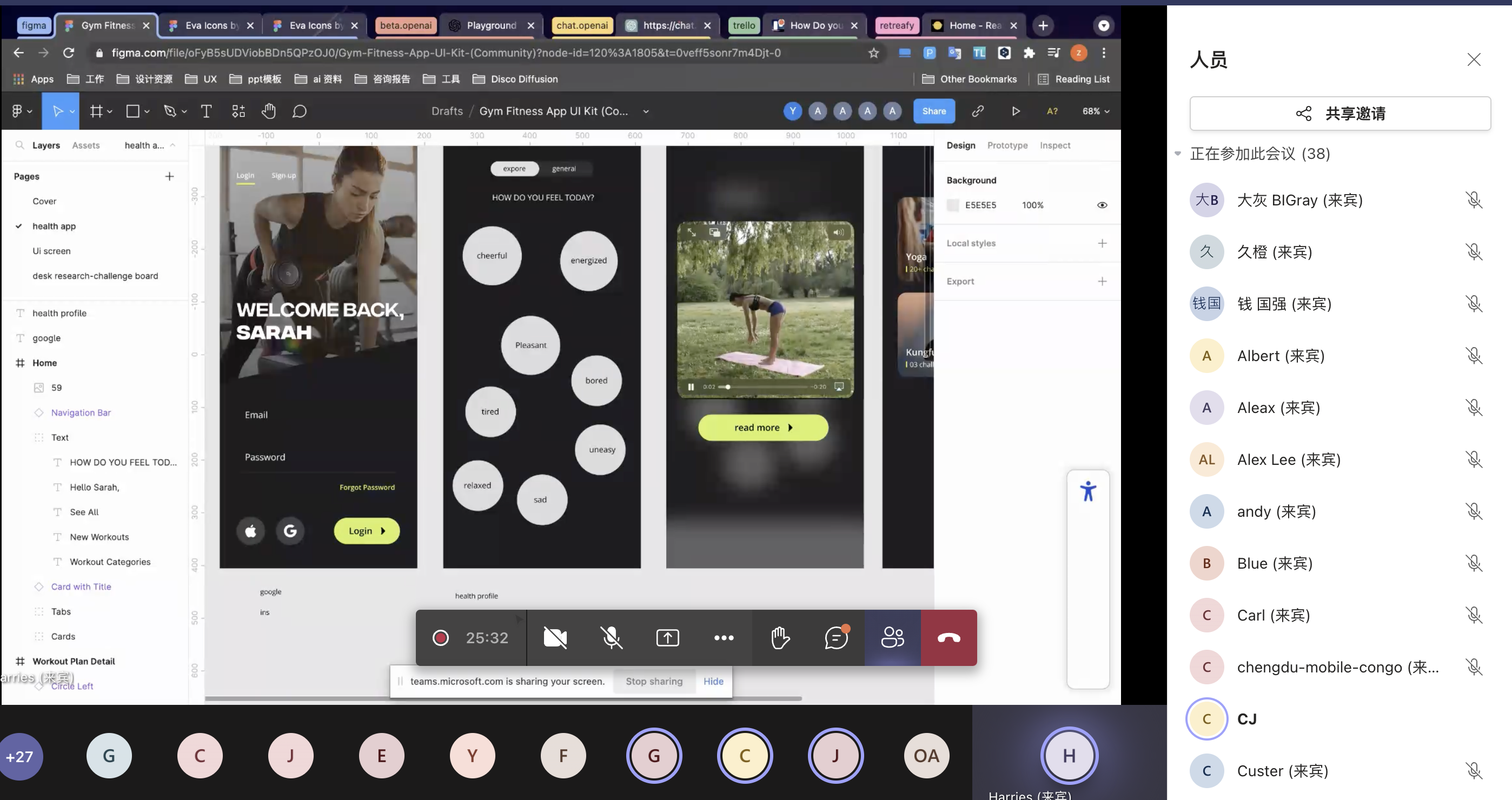
Task: Add a new page with the plus icon
Action: click(x=170, y=177)
